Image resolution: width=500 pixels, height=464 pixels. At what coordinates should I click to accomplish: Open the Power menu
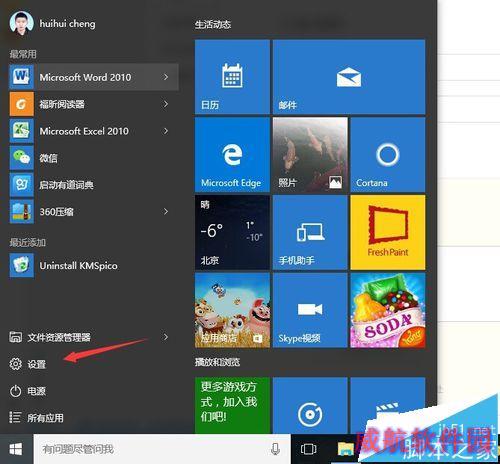(x=27, y=391)
